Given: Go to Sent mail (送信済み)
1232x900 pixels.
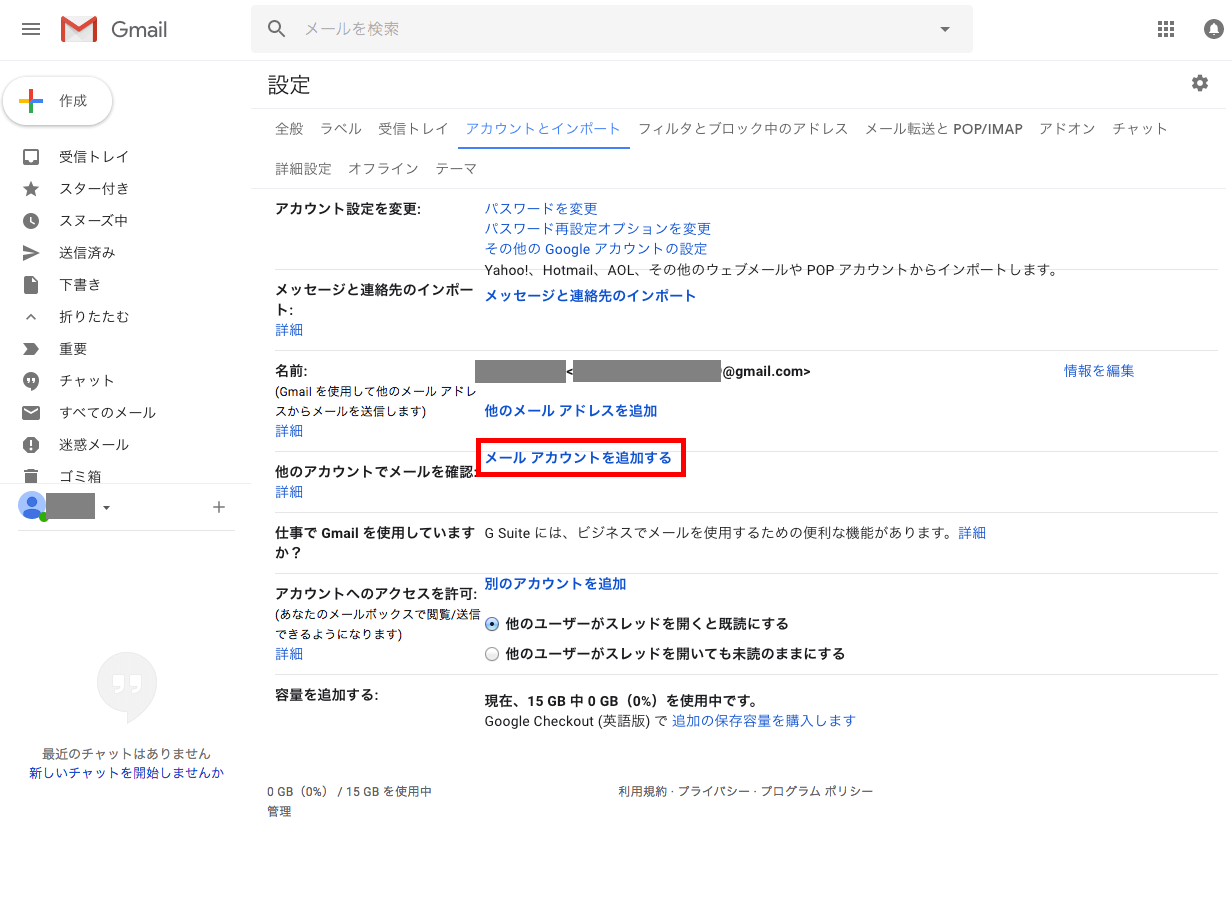Looking at the screenshot, I should point(87,253).
